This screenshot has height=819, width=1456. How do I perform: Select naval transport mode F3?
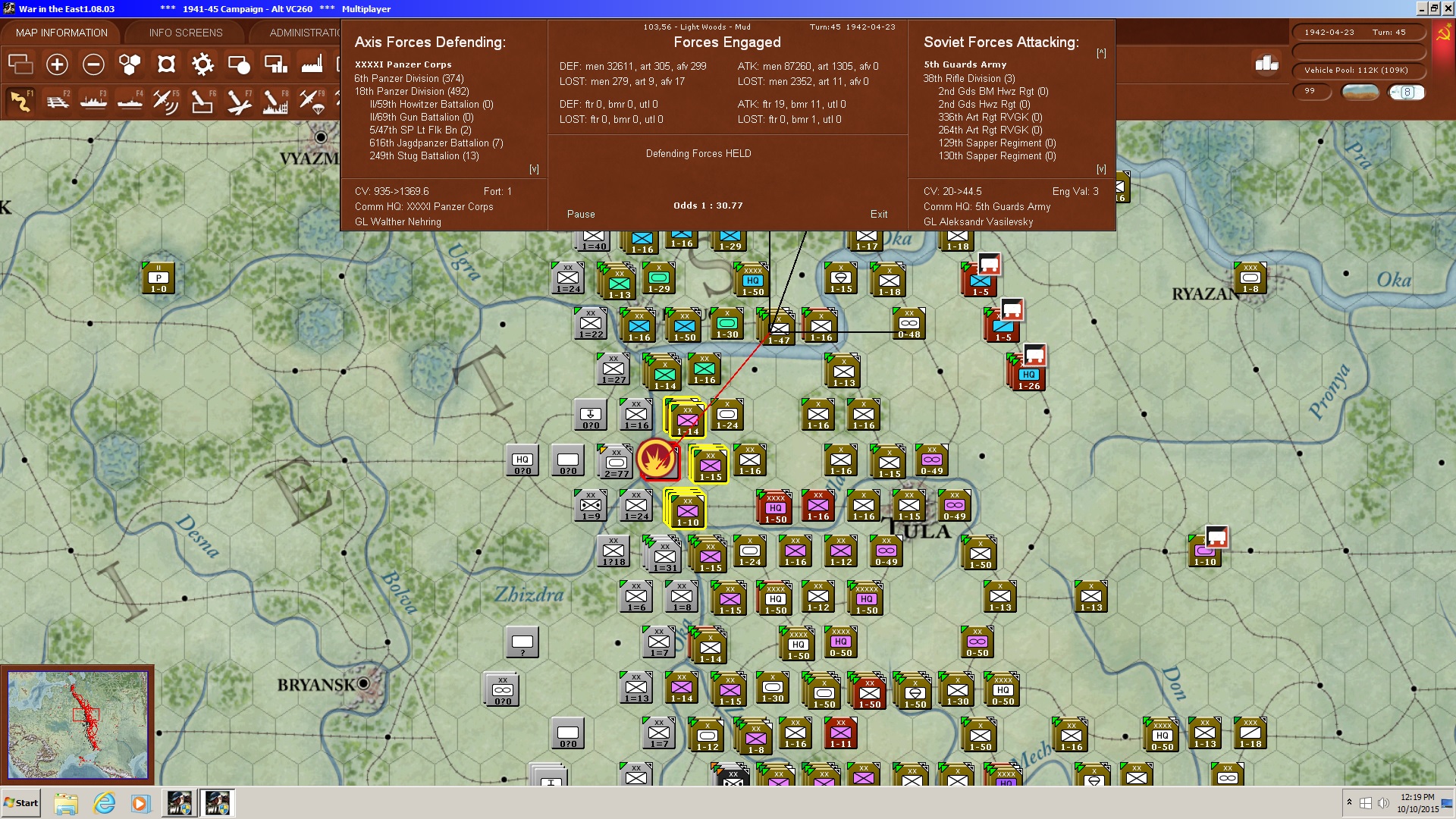click(93, 101)
